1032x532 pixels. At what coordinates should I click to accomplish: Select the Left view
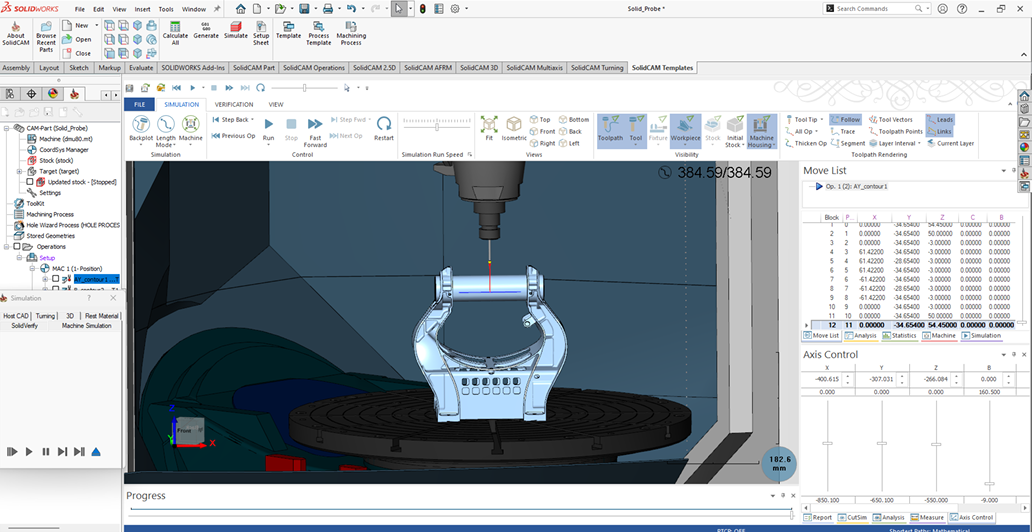click(x=569, y=143)
